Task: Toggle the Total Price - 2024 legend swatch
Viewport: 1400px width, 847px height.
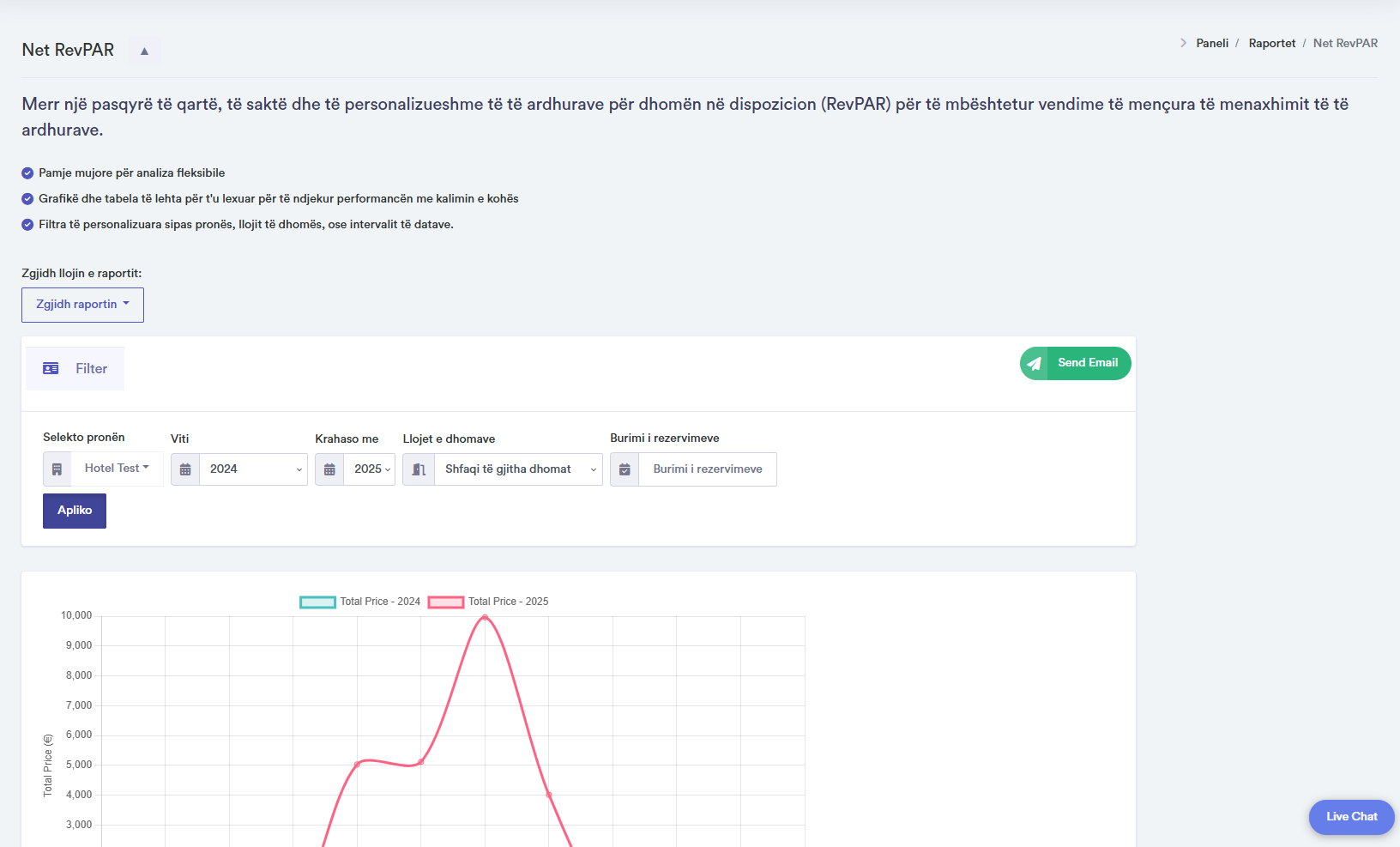Action: pyautogui.click(x=317, y=602)
